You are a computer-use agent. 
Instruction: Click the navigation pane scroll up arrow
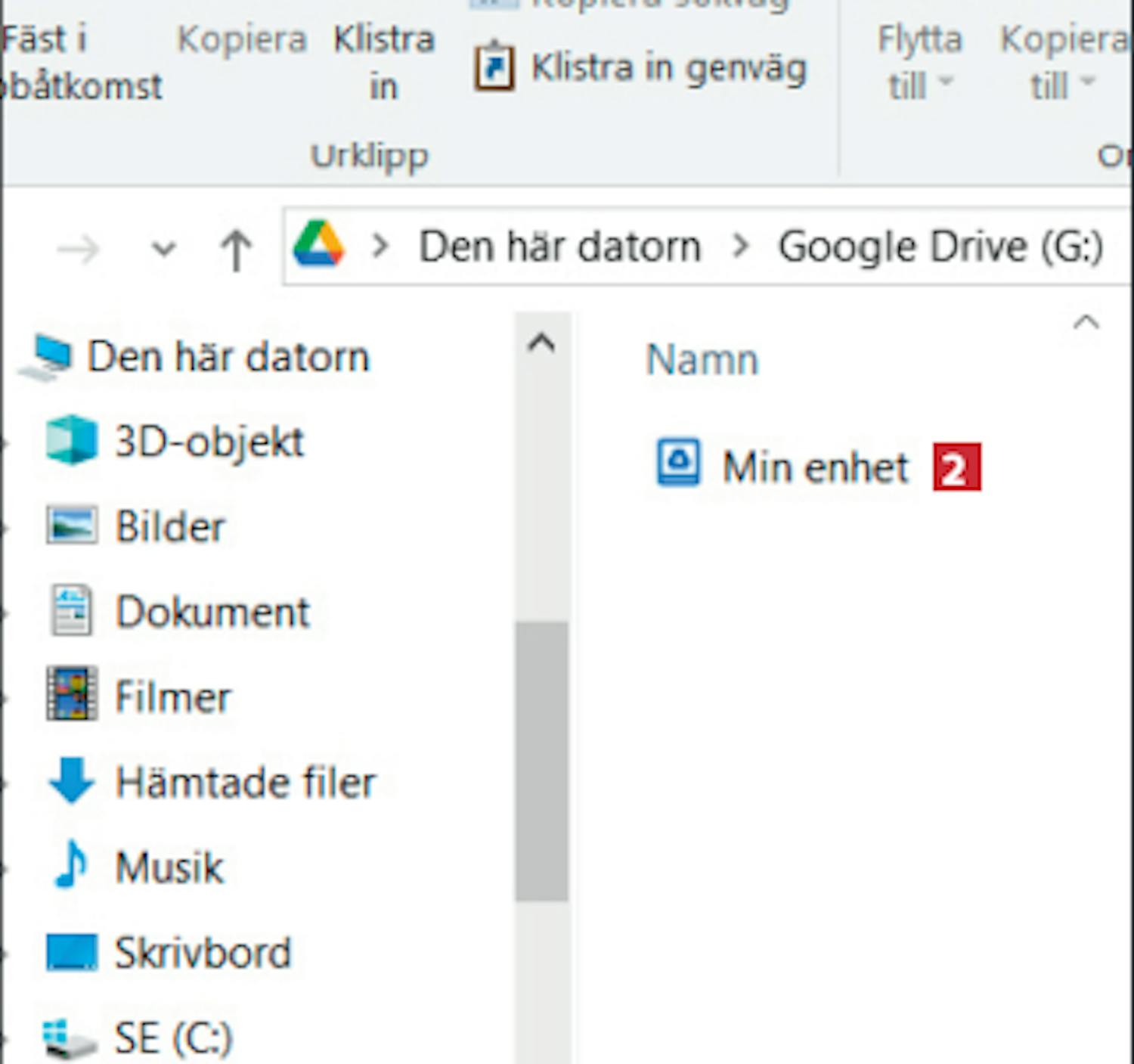click(541, 343)
